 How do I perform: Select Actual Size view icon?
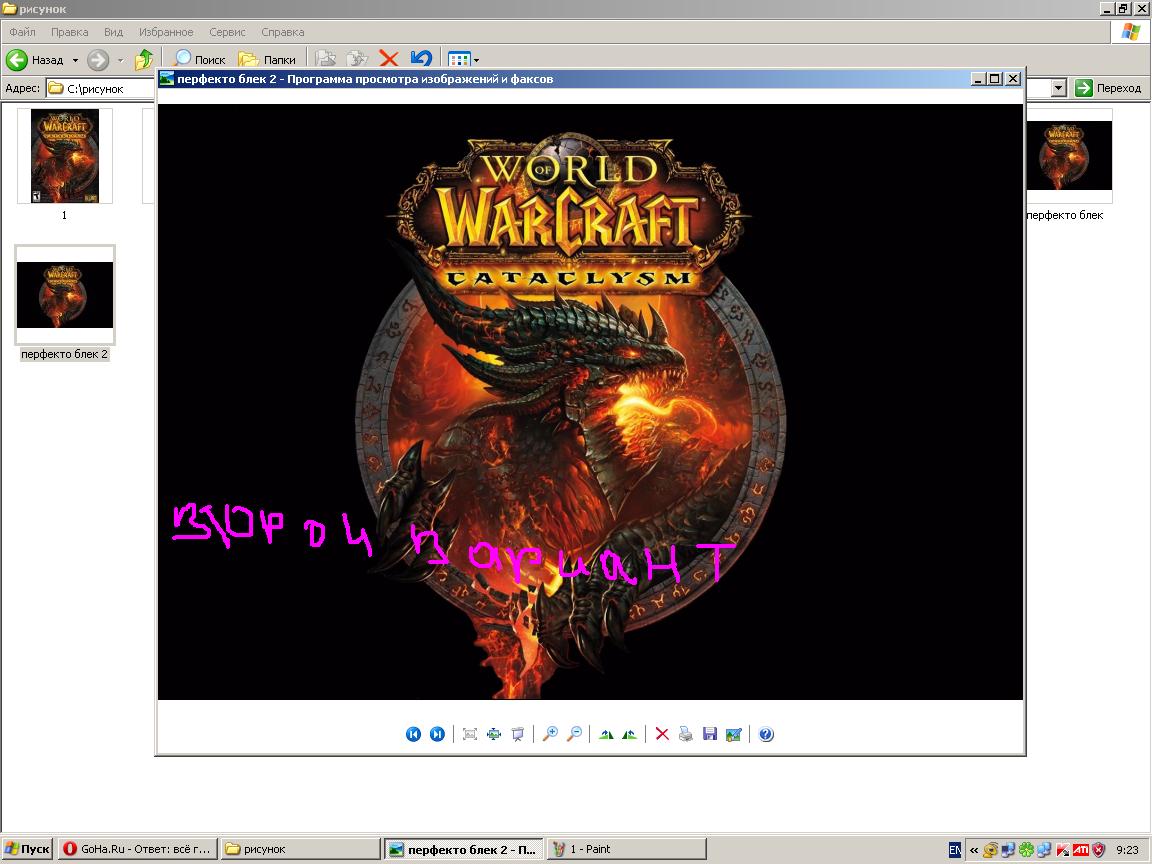(x=494, y=734)
